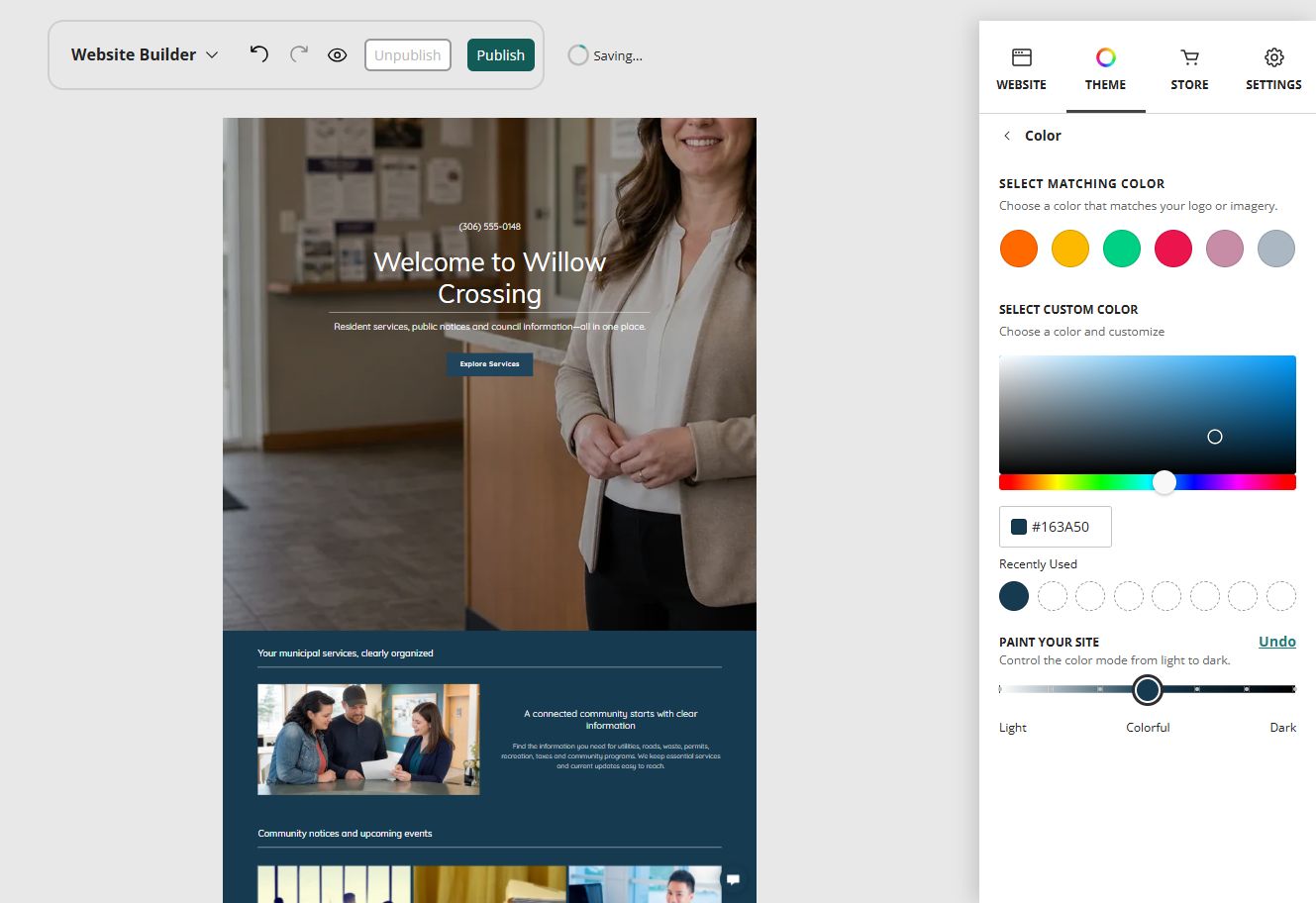Click 'Your municipal services, clearly organized' heading

coord(346,653)
